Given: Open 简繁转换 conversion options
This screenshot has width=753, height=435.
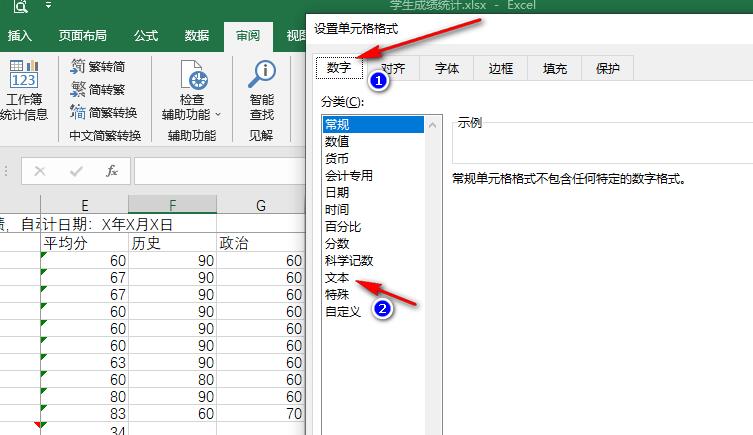Looking at the screenshot, I should coord(104,112).
